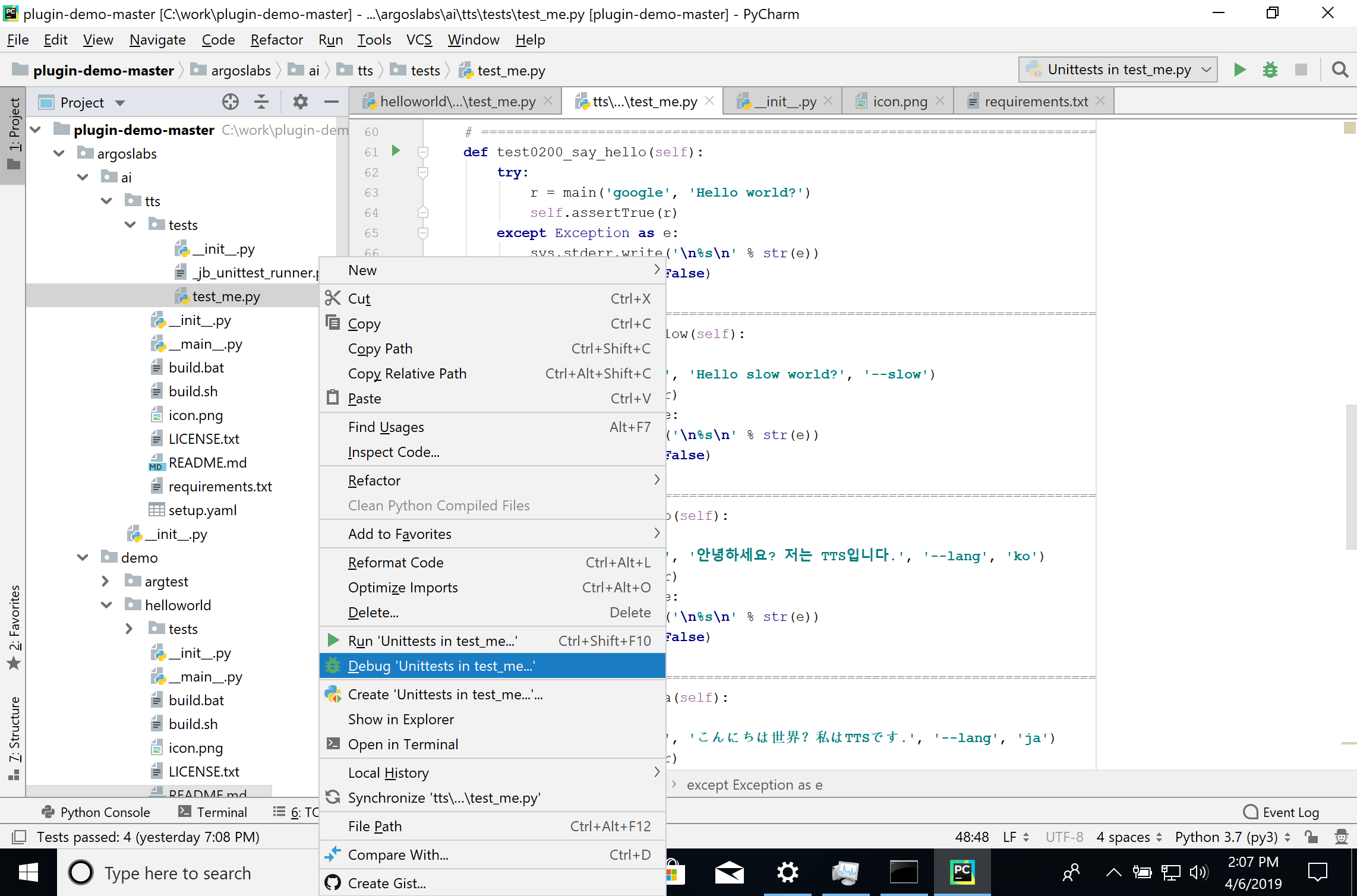Screen dimensions: 1357x896
Task: Open the run configuration dropdown
Action: [x=1118, y=70]
